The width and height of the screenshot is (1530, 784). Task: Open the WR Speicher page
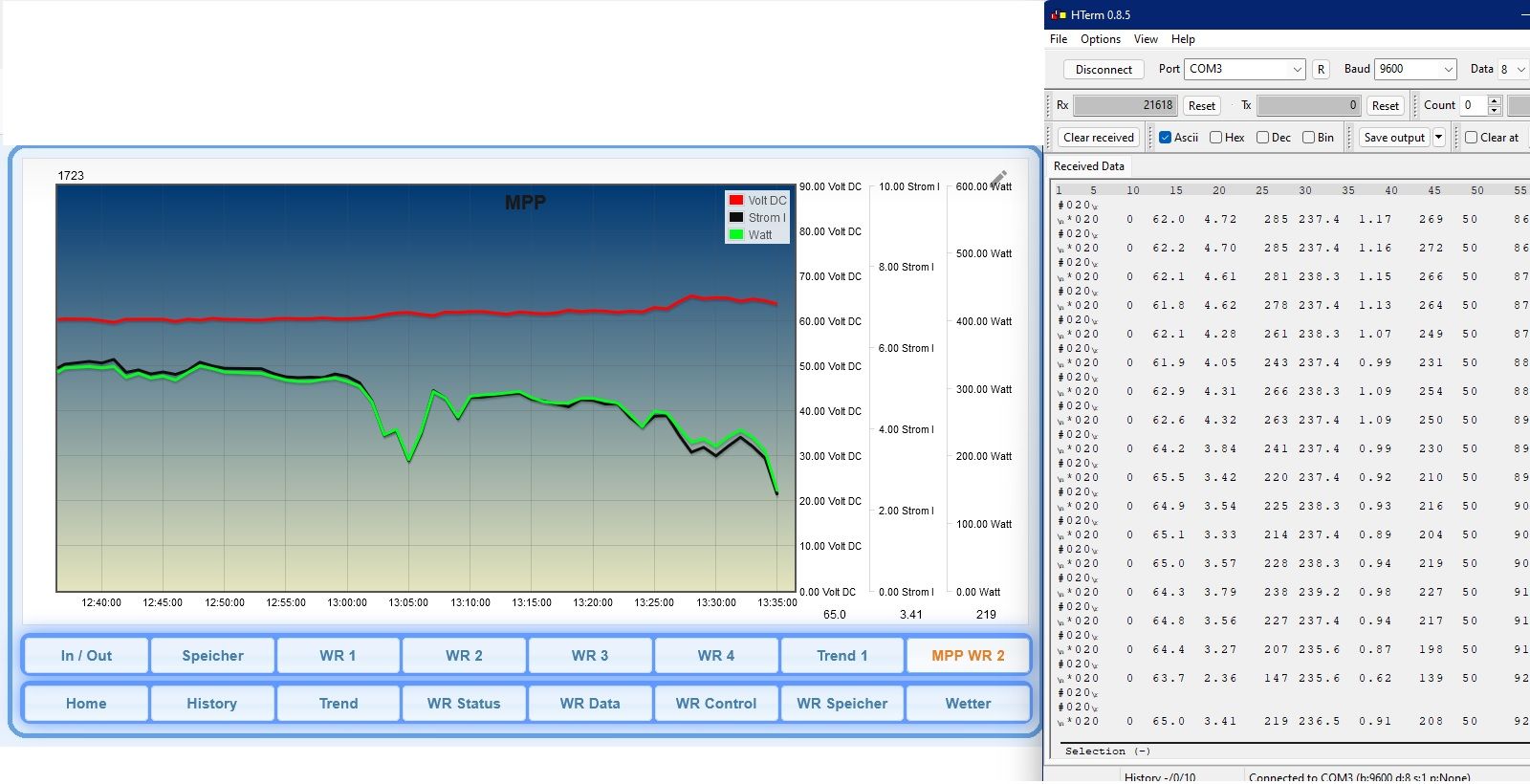coord(842,704)
